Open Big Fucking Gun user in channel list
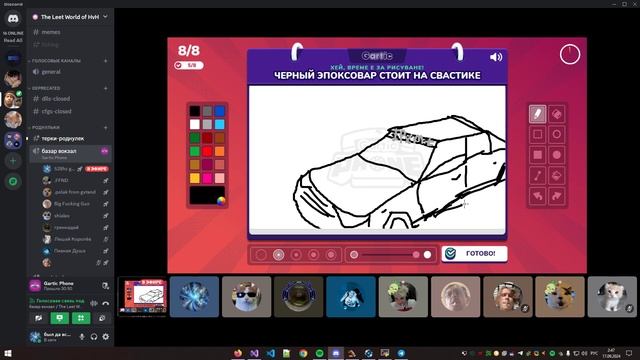640x360 pixels. click(x=71, y=204)
